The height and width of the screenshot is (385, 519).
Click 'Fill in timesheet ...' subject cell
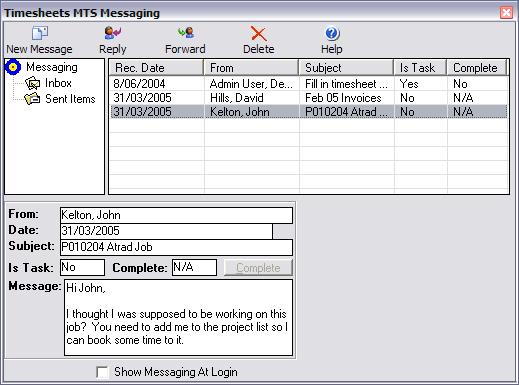pos(346,84)
